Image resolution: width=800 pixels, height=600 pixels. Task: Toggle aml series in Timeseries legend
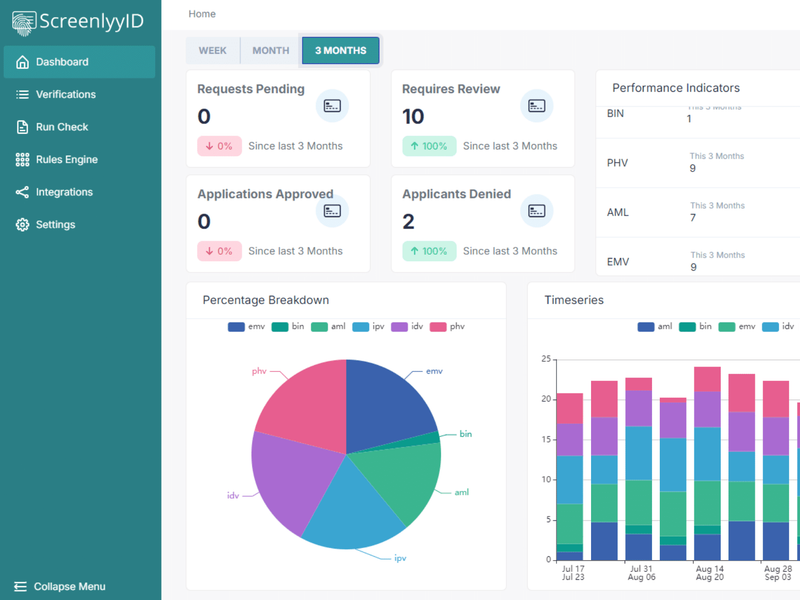pos(654,327)
